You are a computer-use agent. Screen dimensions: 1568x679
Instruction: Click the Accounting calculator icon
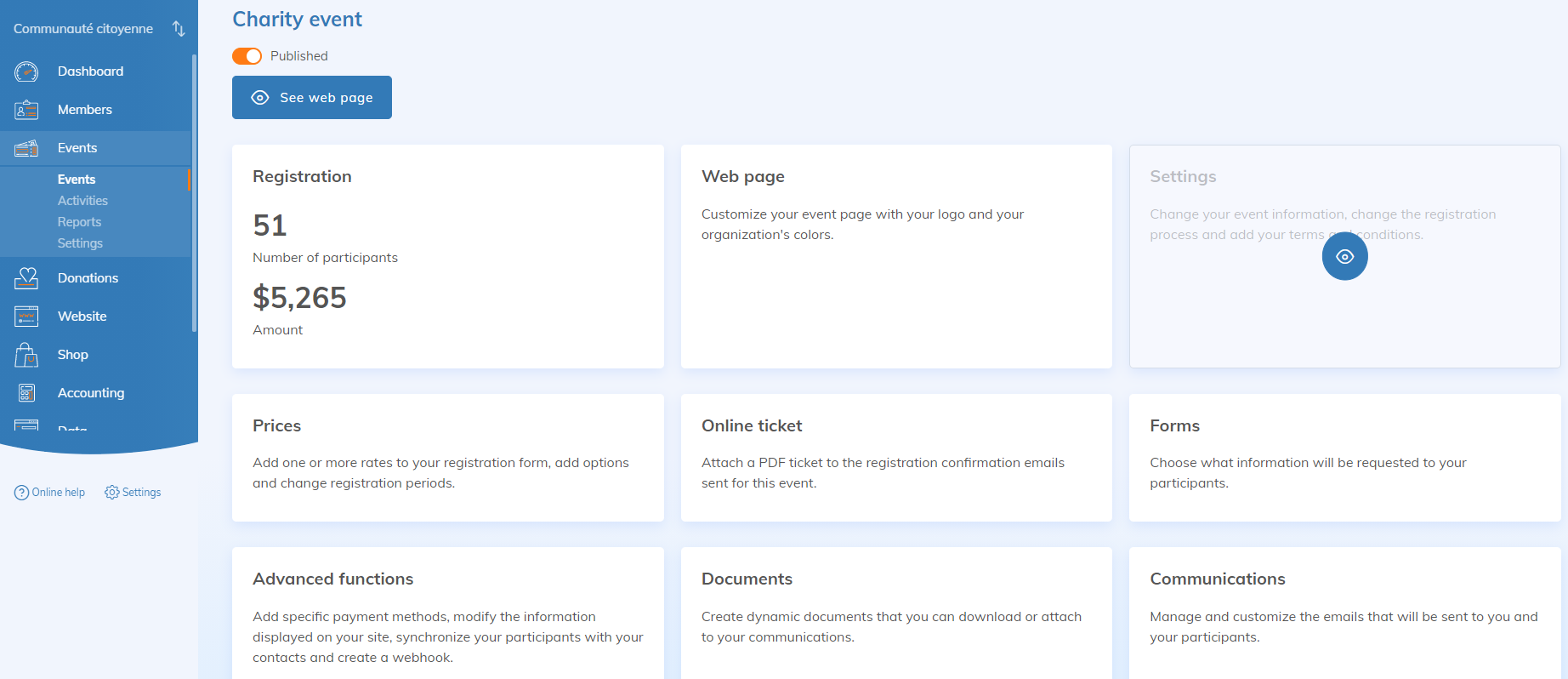26,393
